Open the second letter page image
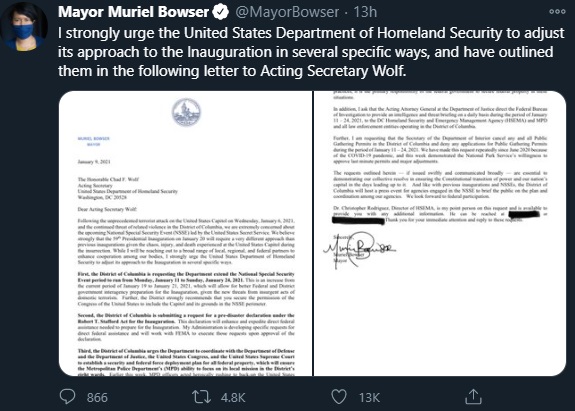The height and width of the screenshot is (411, 575). pyautogui.click(x=440, y=233)
